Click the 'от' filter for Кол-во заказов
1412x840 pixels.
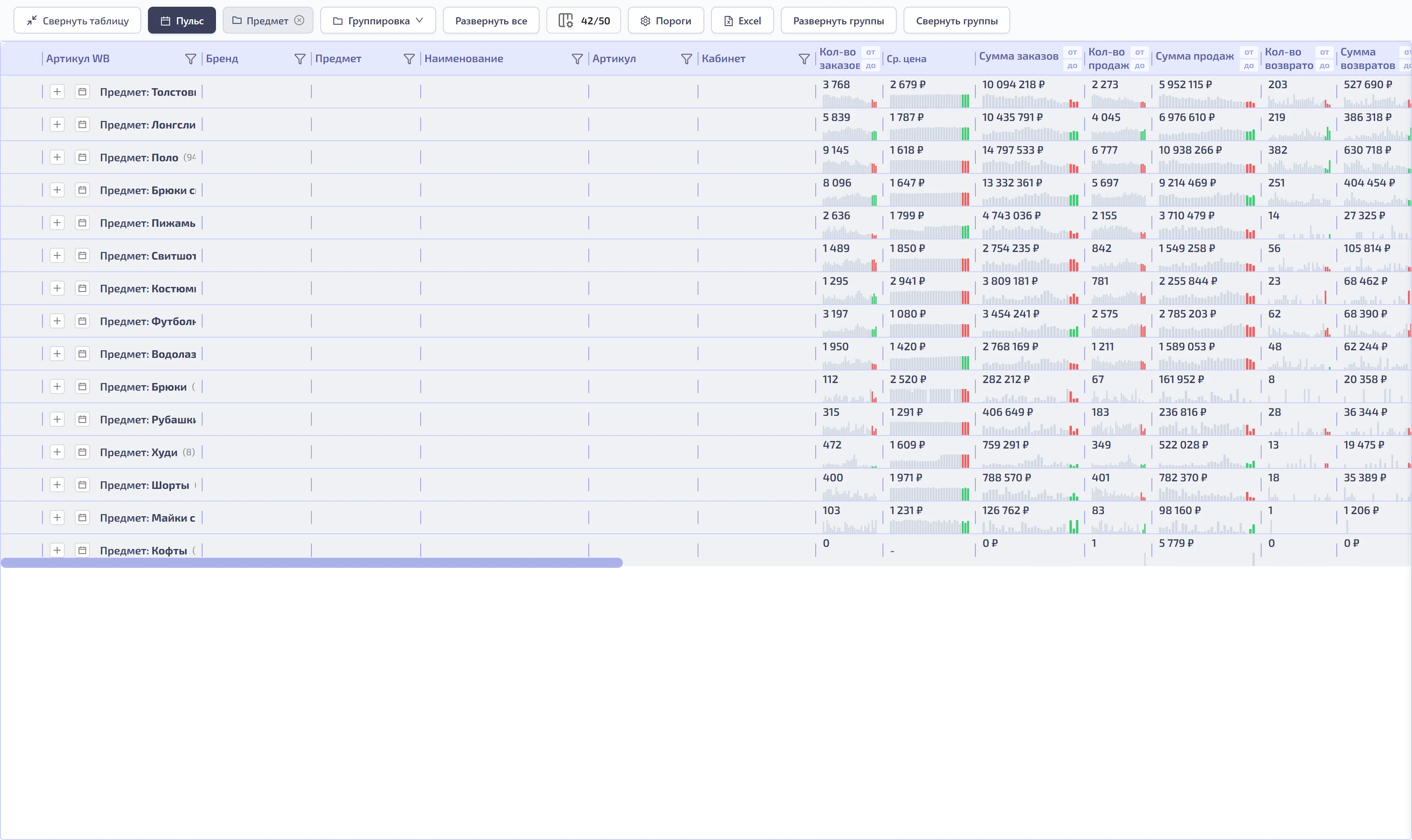(x=871, y=52)
